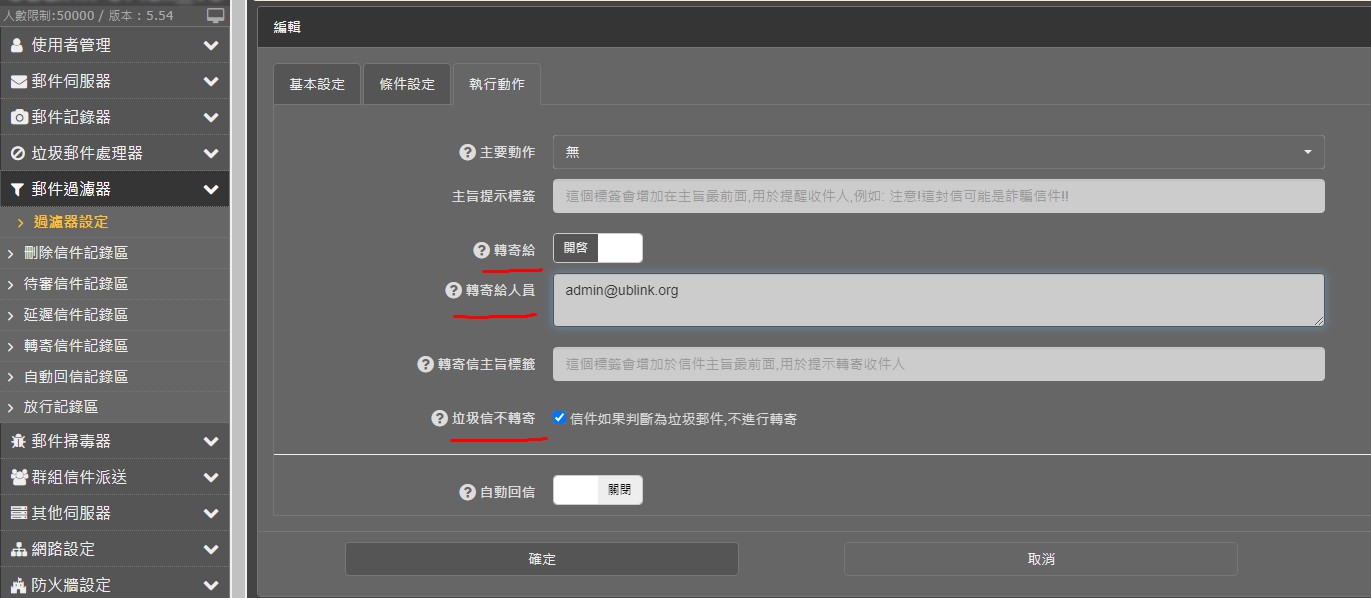Toggle the 自動回信 auto-reply switch
Screen dimensions: 1371x598
(597, 490)
